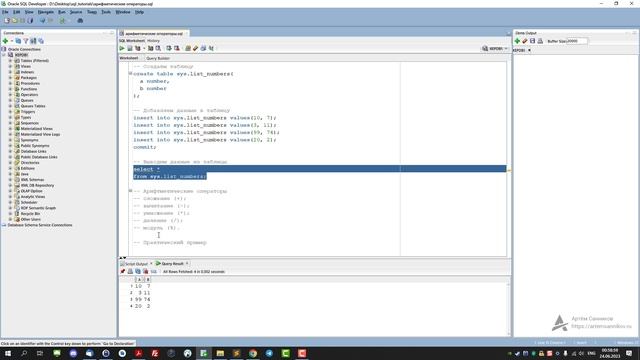The width and height of the screenshot is (640, 360).
Task: Open the Run menu
Action: (x=62, y=12)
